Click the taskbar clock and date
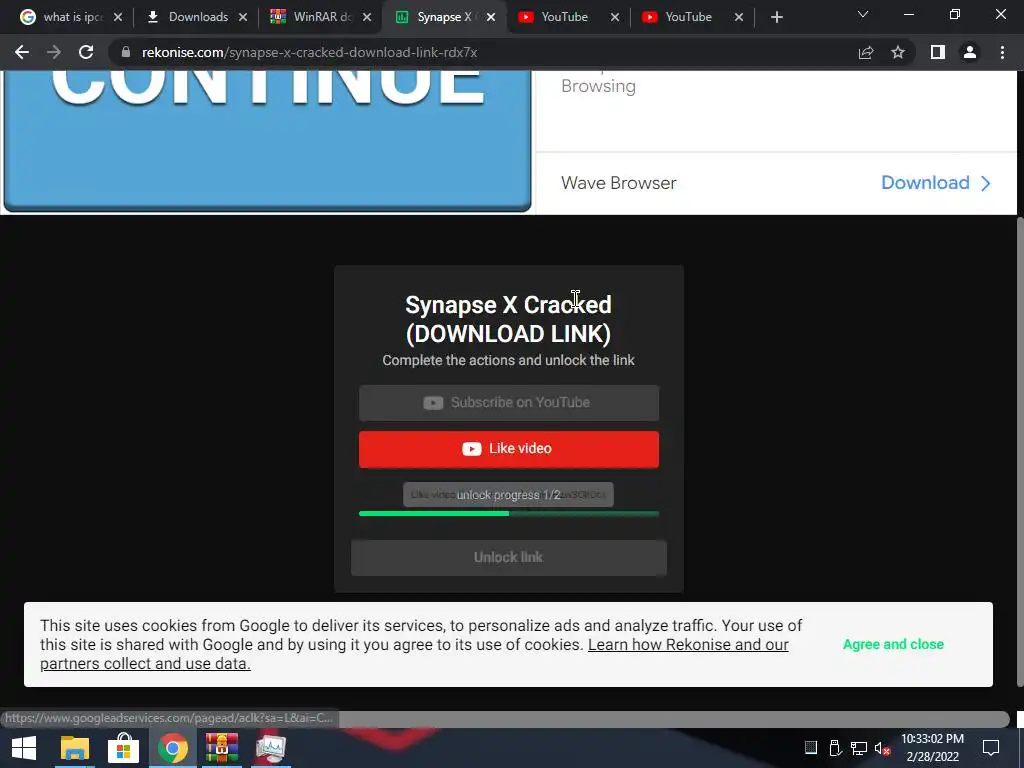1024x768 pixels. tap(932, 748)
